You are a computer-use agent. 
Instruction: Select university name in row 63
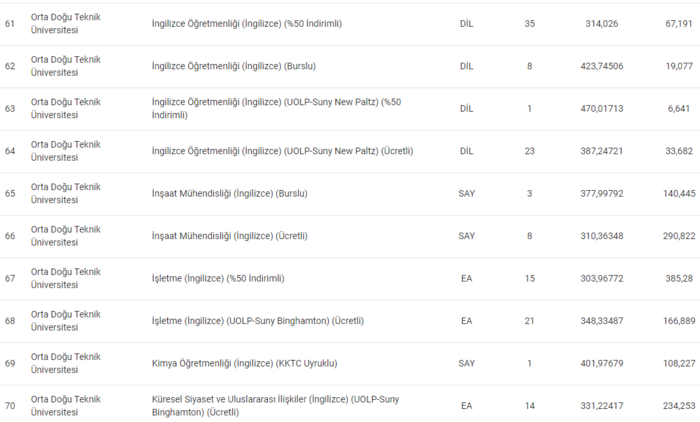coord(66,108)
